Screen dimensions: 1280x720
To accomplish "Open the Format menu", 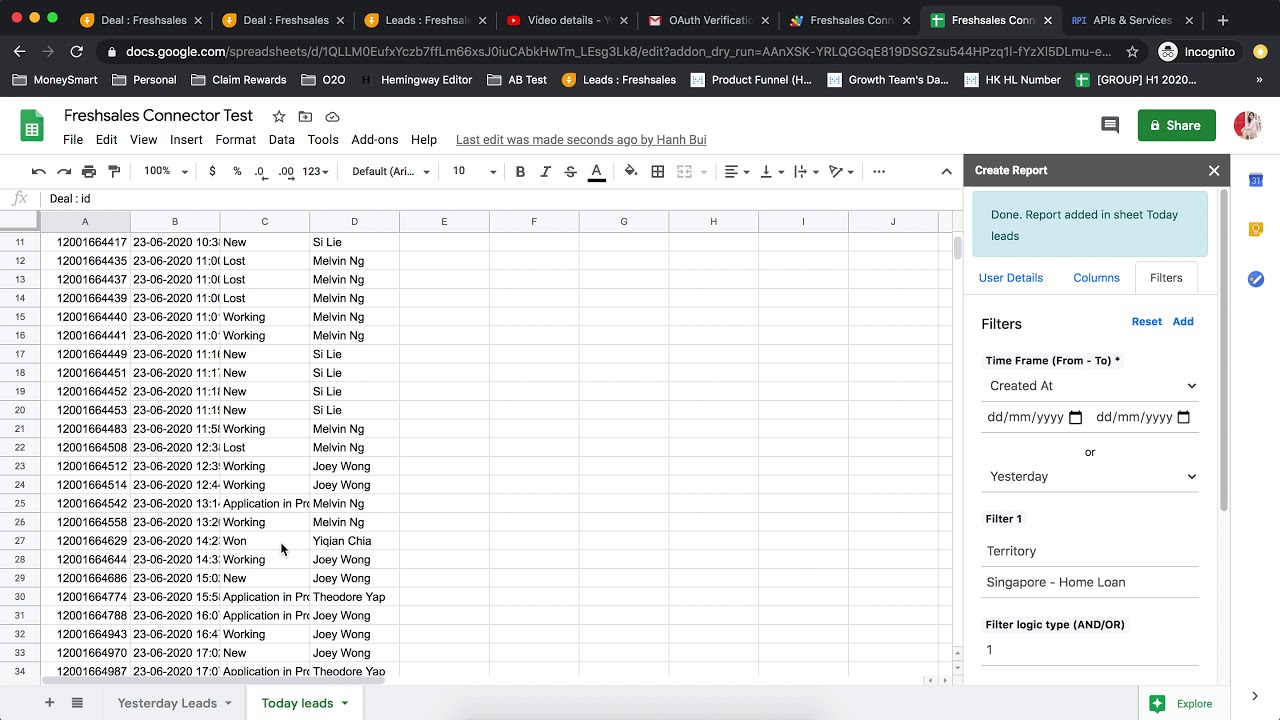I will tap(236, 140).
